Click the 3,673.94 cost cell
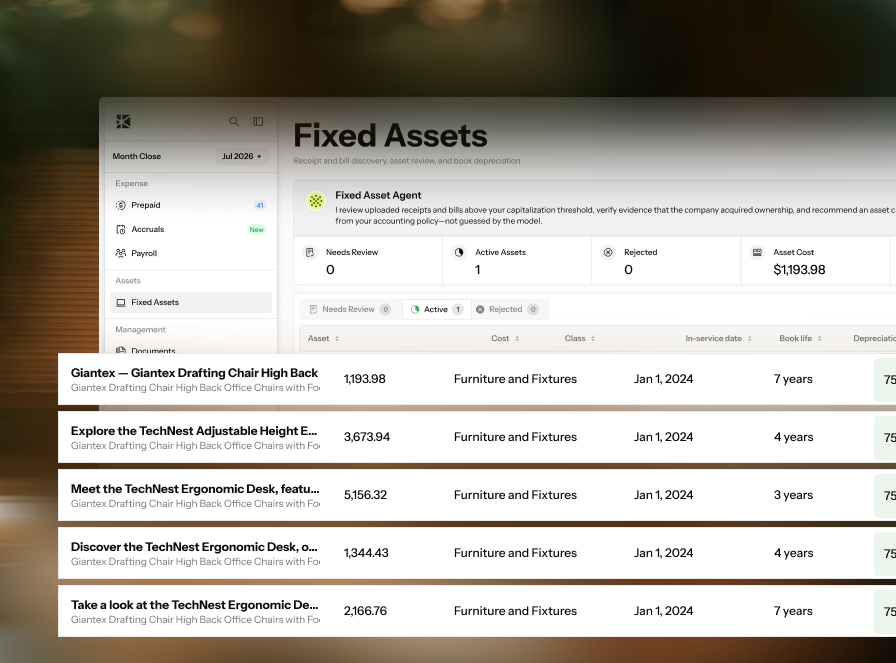Screen dimensions: 896x663 pos(367,437)
